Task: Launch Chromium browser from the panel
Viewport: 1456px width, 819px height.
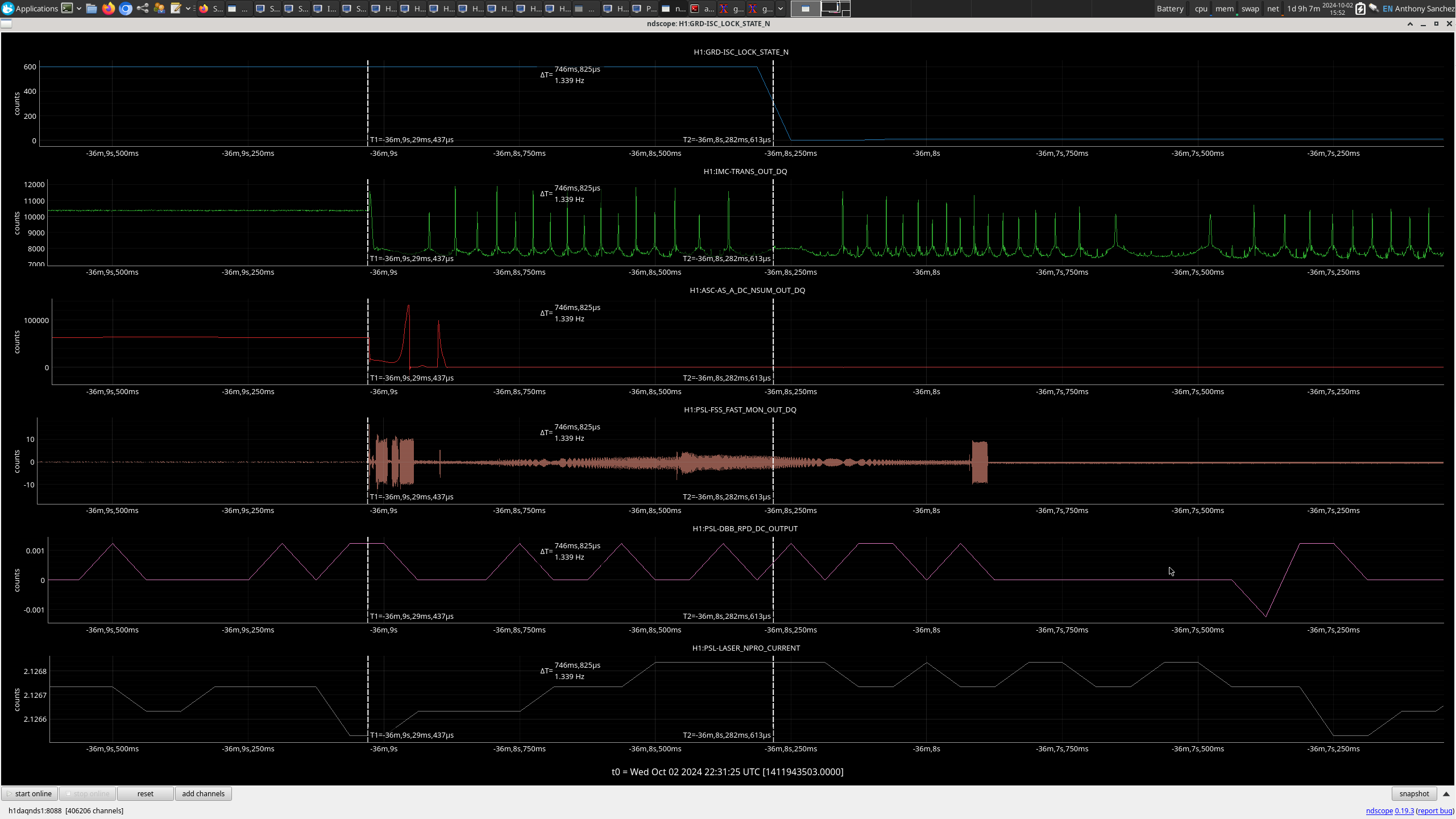Action: pos(126,9)
